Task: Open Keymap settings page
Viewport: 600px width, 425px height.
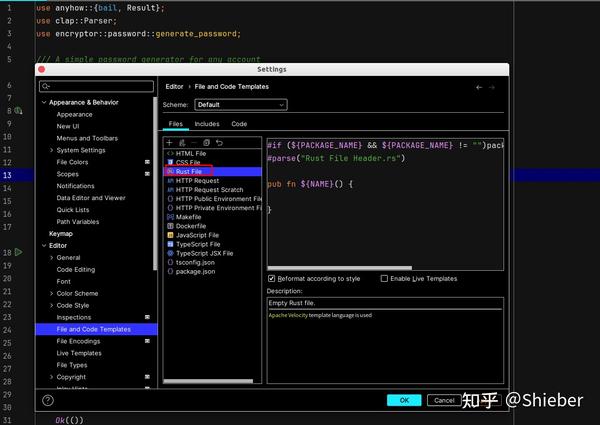Action: 61,234
